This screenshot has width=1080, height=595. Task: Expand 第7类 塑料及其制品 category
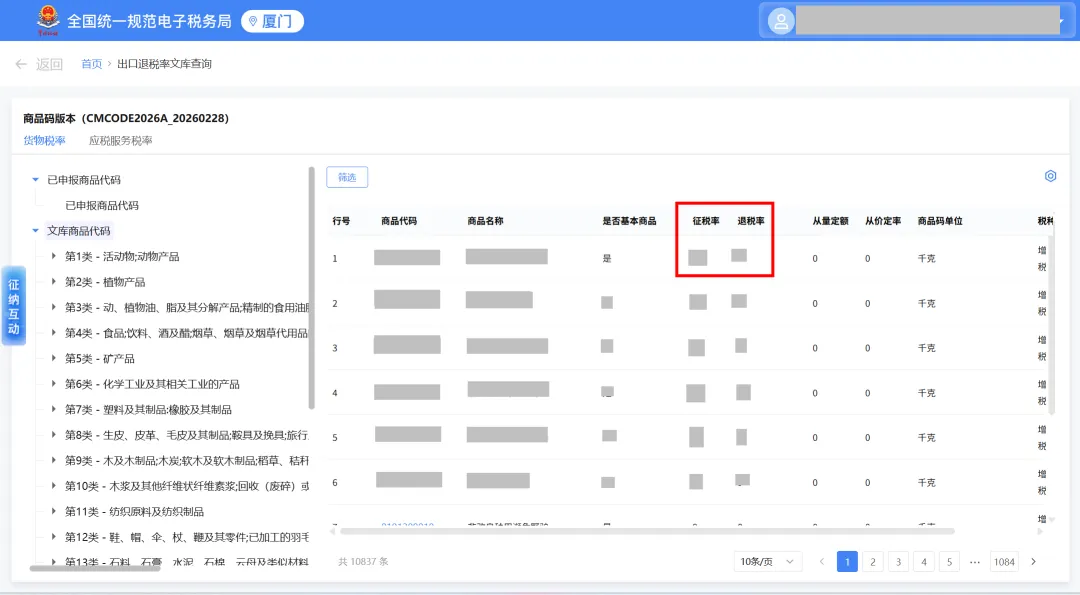54,409
